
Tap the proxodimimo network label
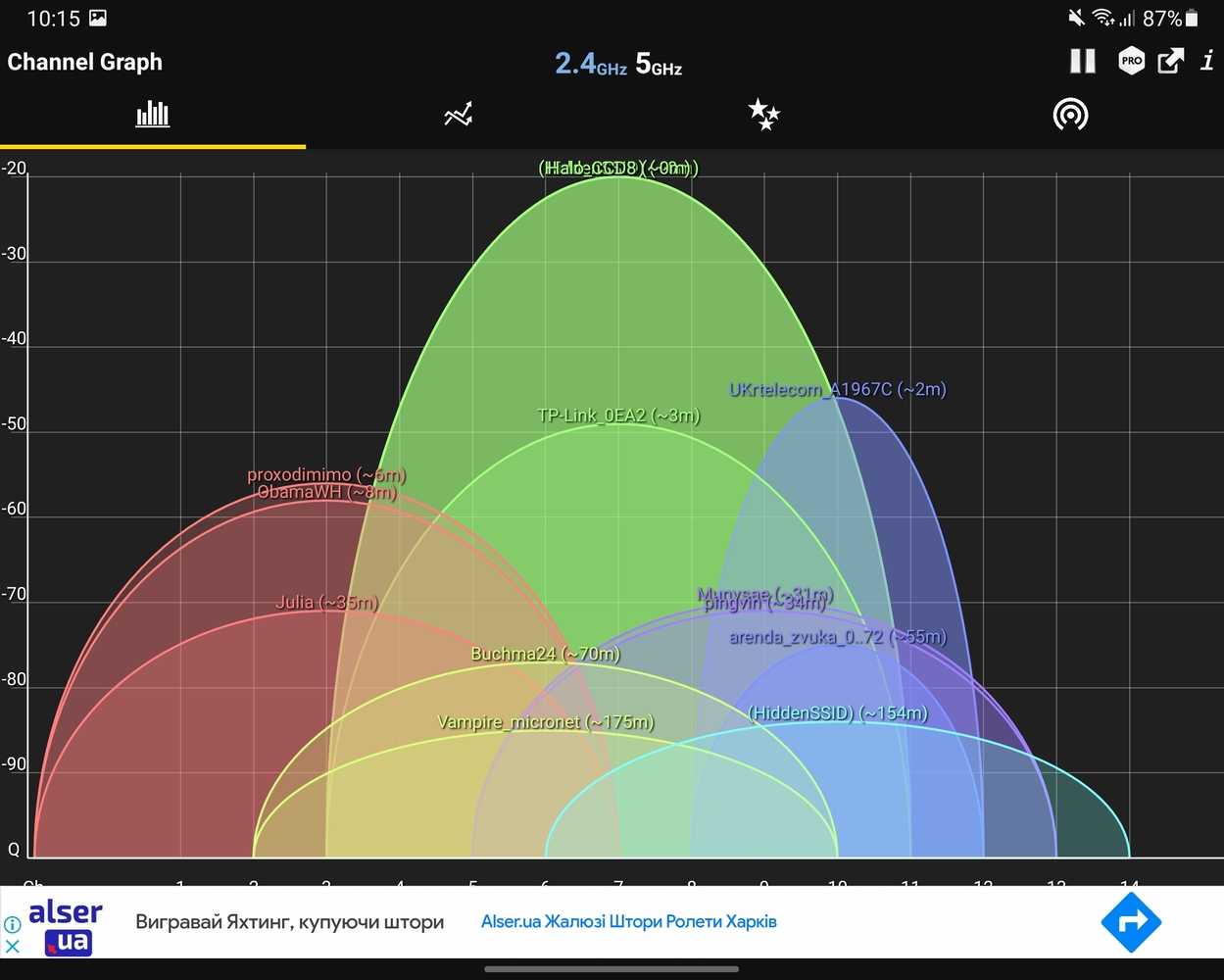(x=325, y=475)
